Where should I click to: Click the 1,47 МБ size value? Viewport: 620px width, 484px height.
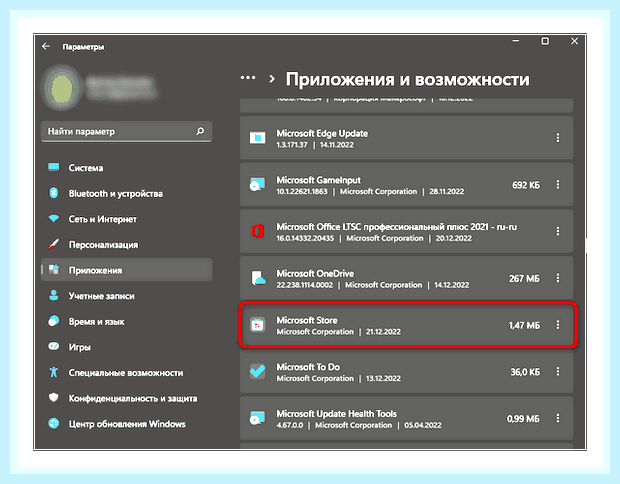click(x=524, y=325)
